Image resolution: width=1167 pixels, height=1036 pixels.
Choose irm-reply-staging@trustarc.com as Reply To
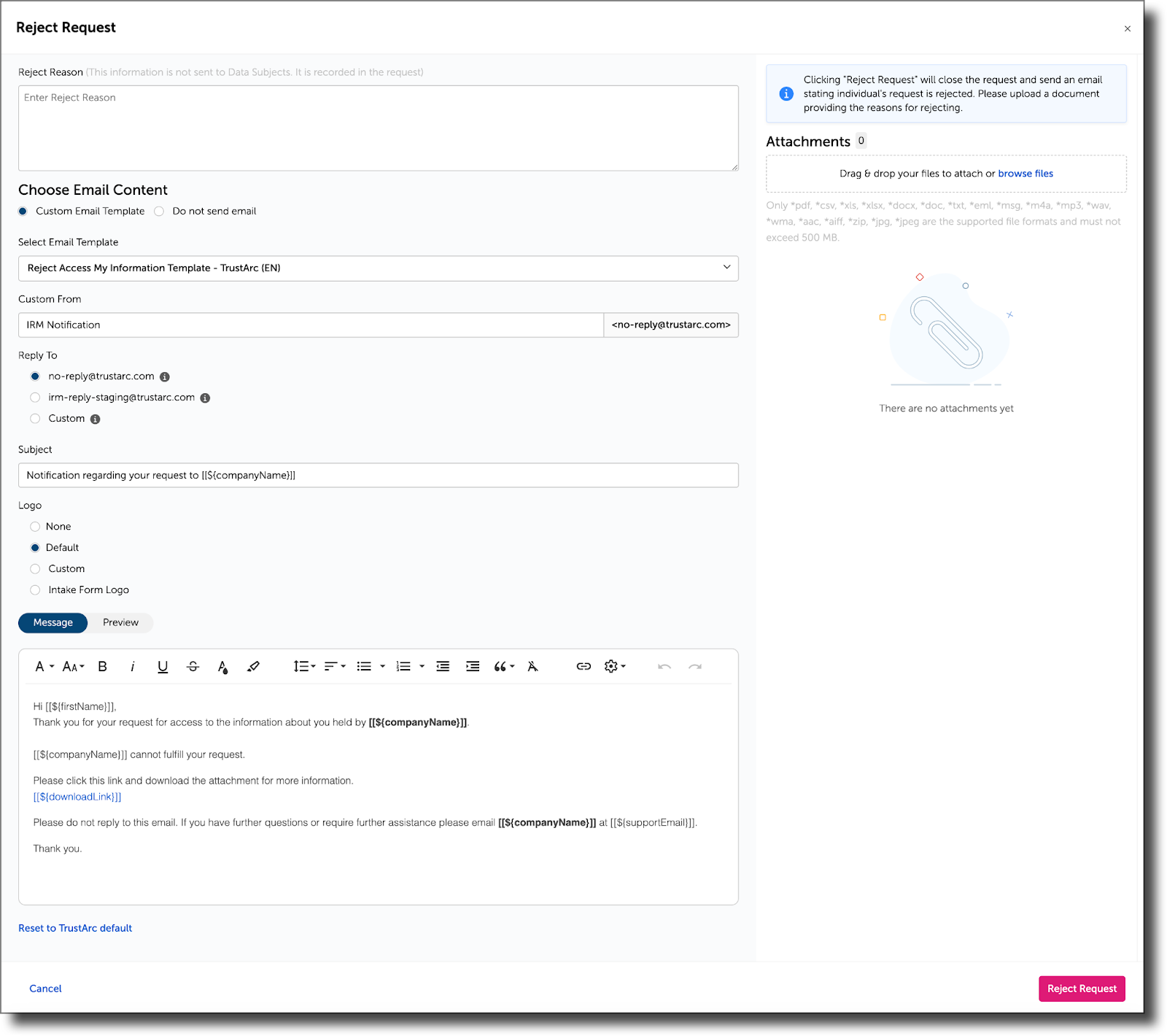click(35, 397)
